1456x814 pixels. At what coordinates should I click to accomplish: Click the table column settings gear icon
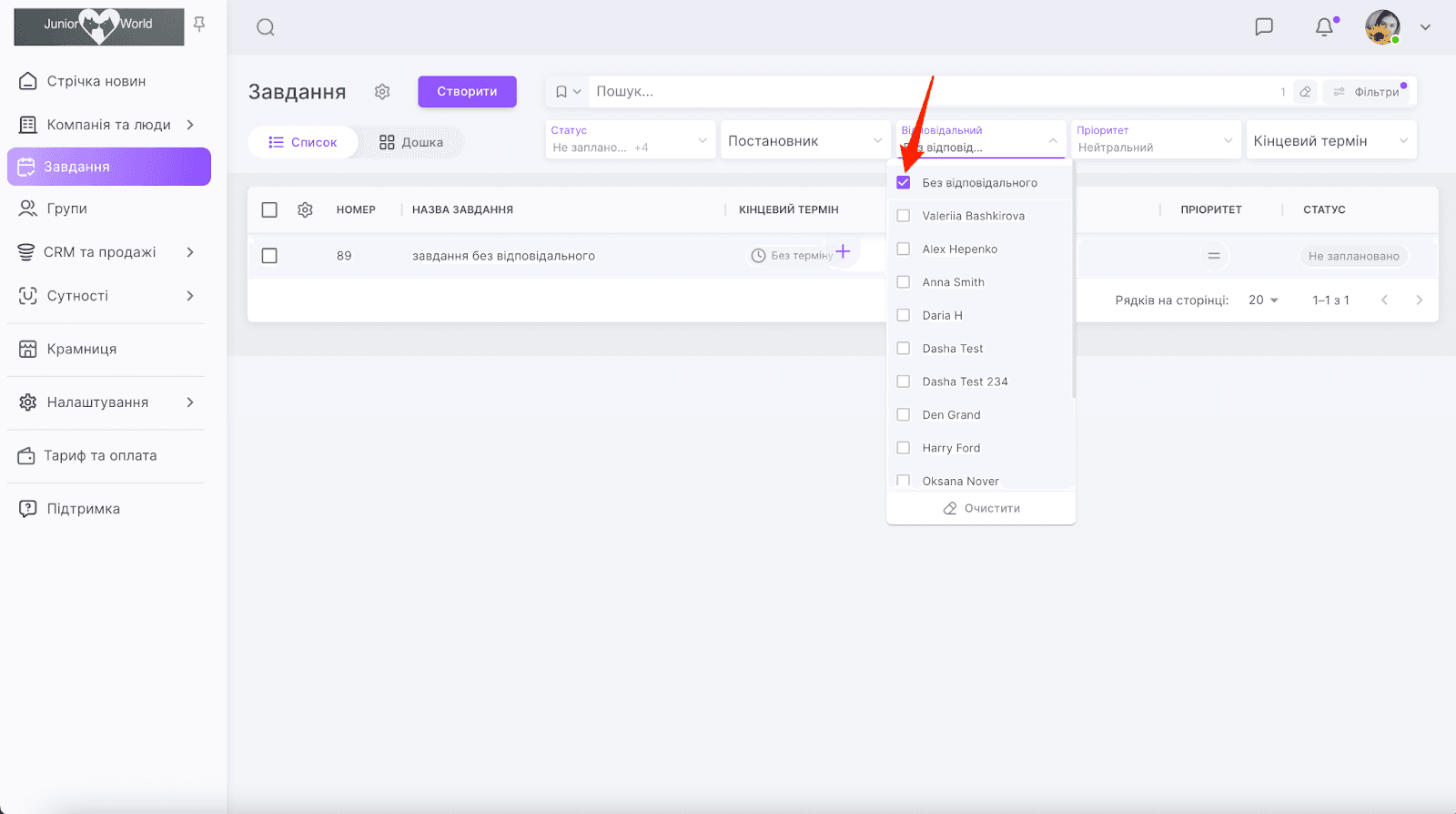click(305, 209)
